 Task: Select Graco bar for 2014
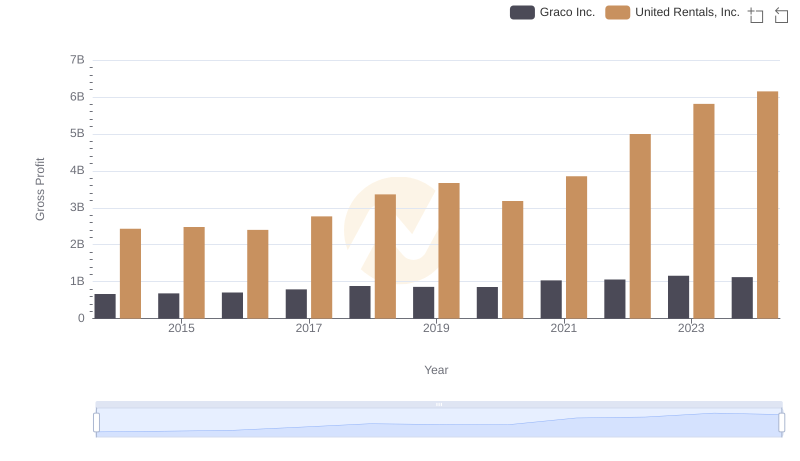point(105,306)
